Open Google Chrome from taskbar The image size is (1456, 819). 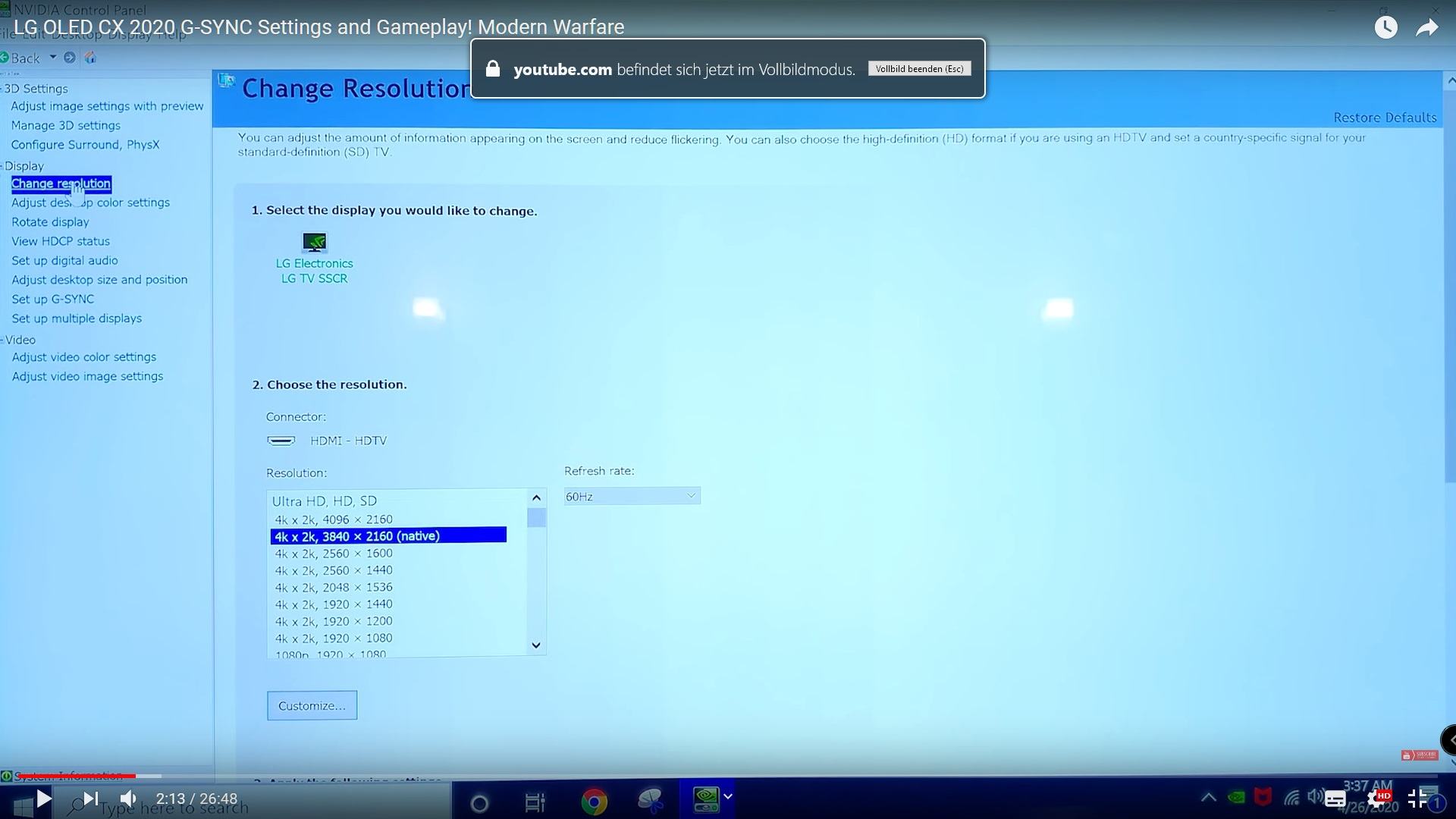(594, 802)
